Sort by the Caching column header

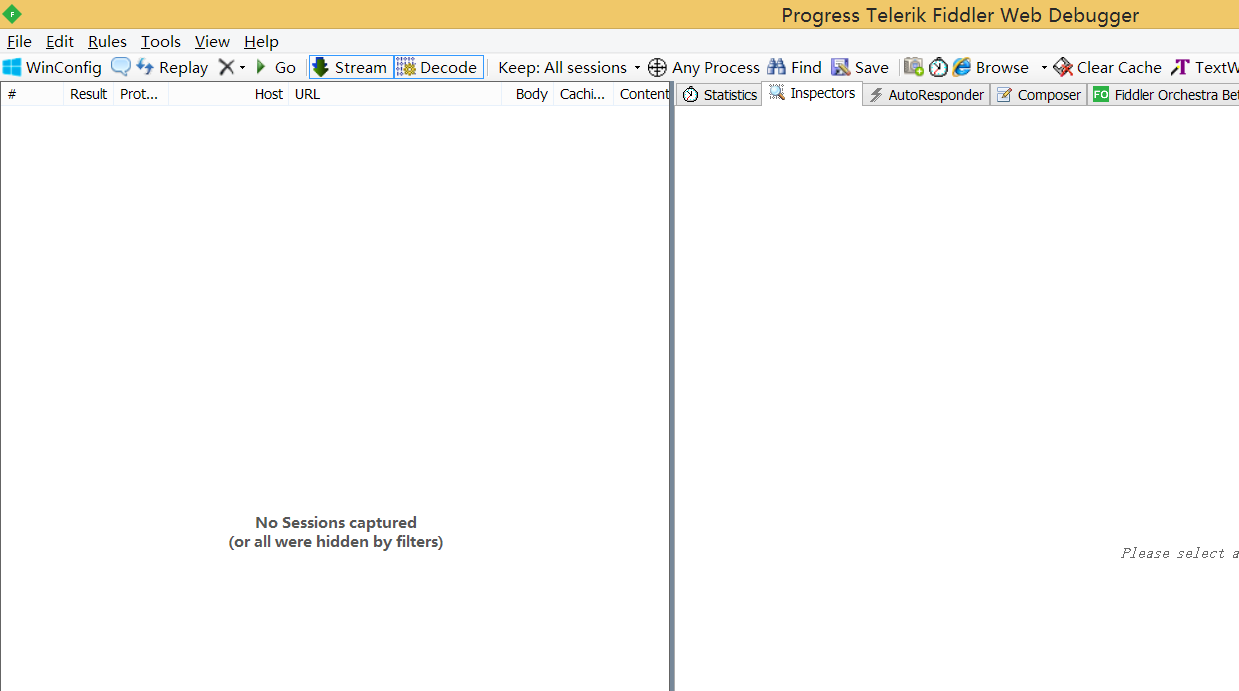click(583, 94)
